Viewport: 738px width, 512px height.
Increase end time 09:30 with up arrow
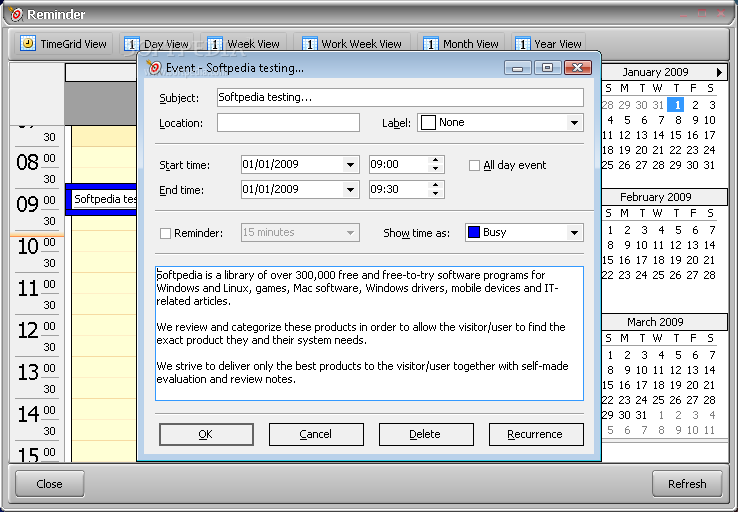pyautogui.click(x=435, y=185)
